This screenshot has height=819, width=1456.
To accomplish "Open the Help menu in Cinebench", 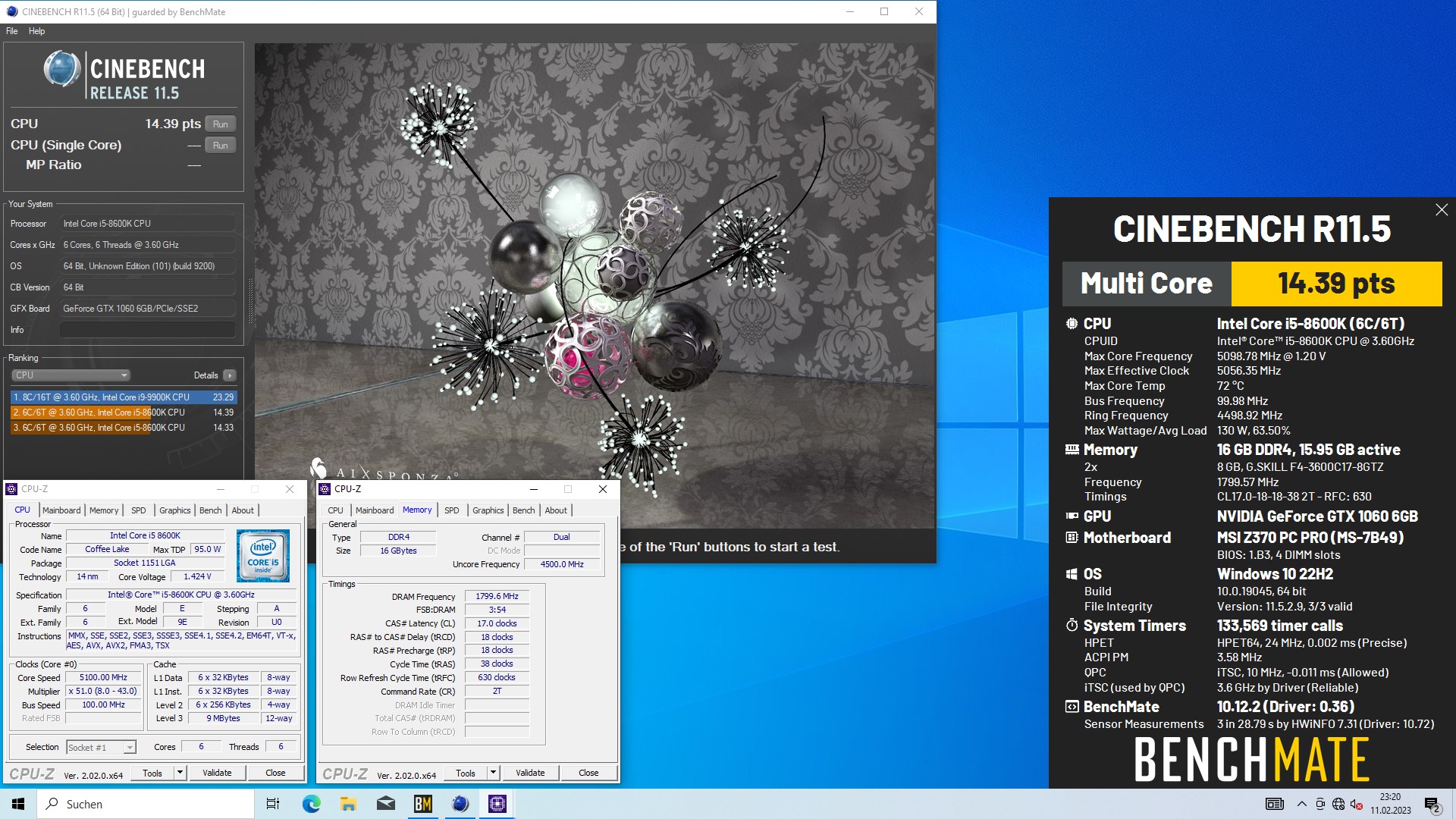I will (x=36, y=31).
